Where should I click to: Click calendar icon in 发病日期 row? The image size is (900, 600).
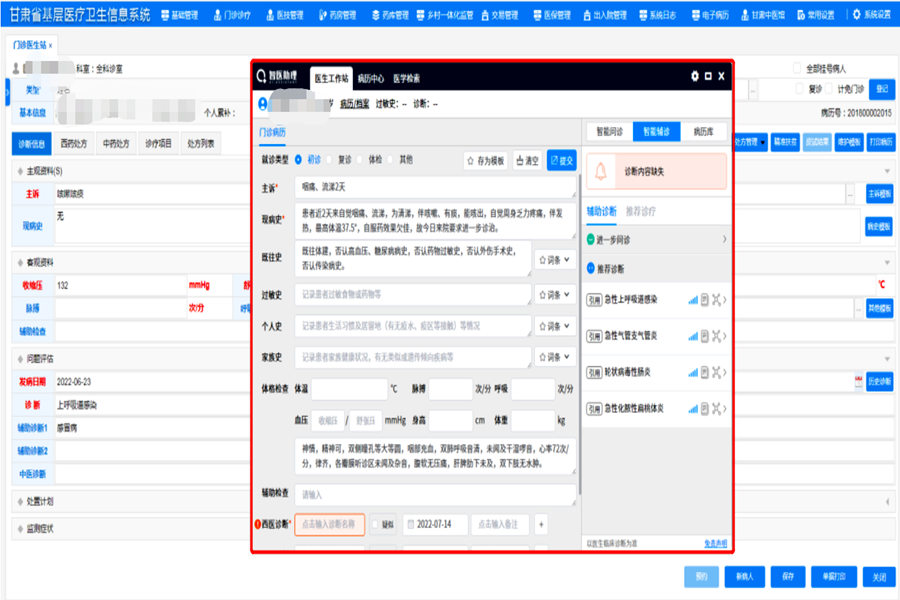858,381
